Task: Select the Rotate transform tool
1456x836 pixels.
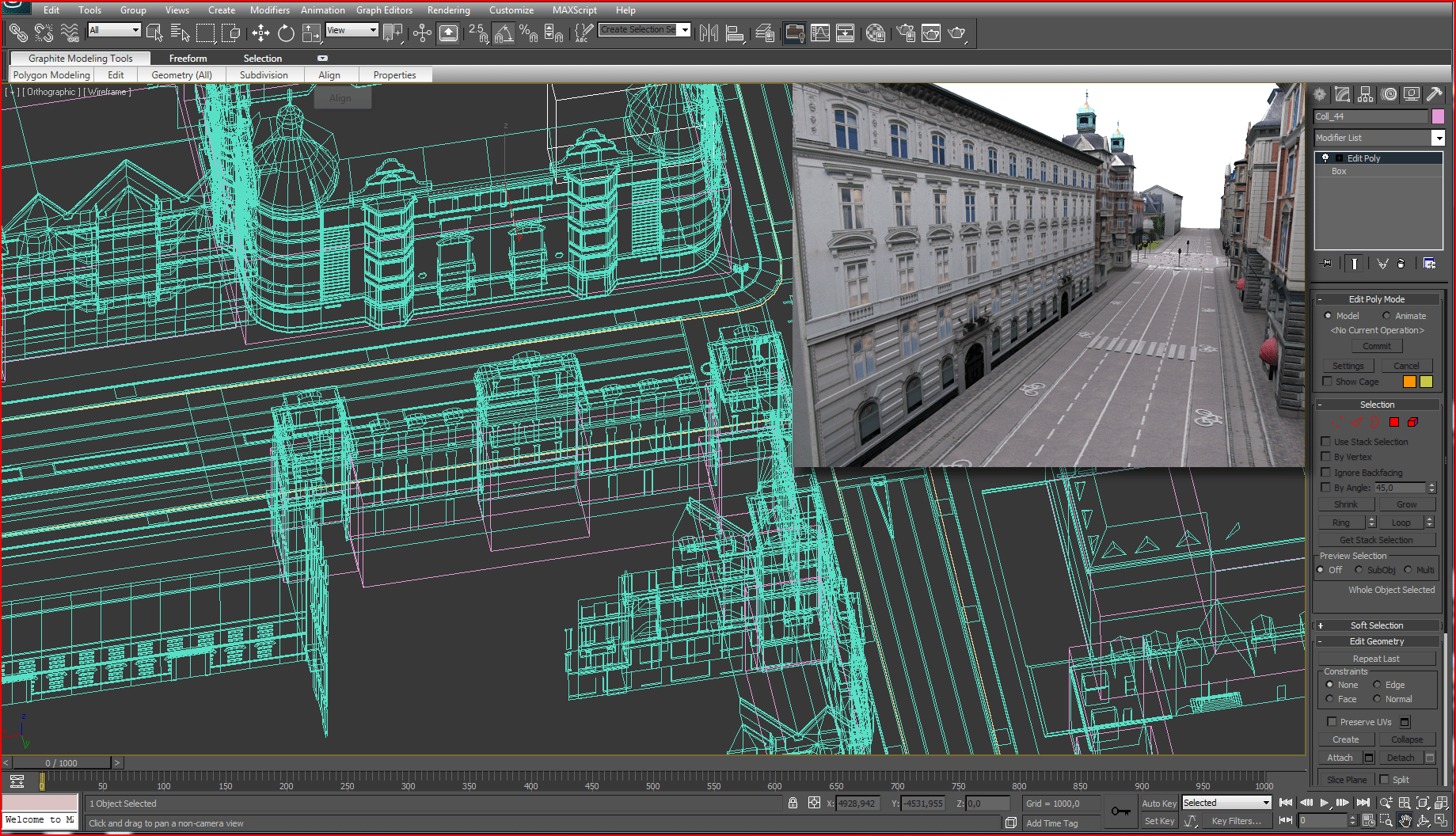Action: pyautogui.click(x=286, y=33)
